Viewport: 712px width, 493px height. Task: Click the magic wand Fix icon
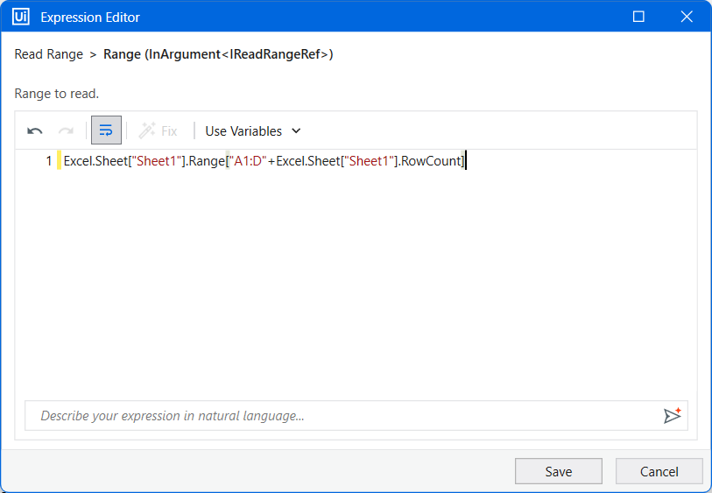pos(147,131)
